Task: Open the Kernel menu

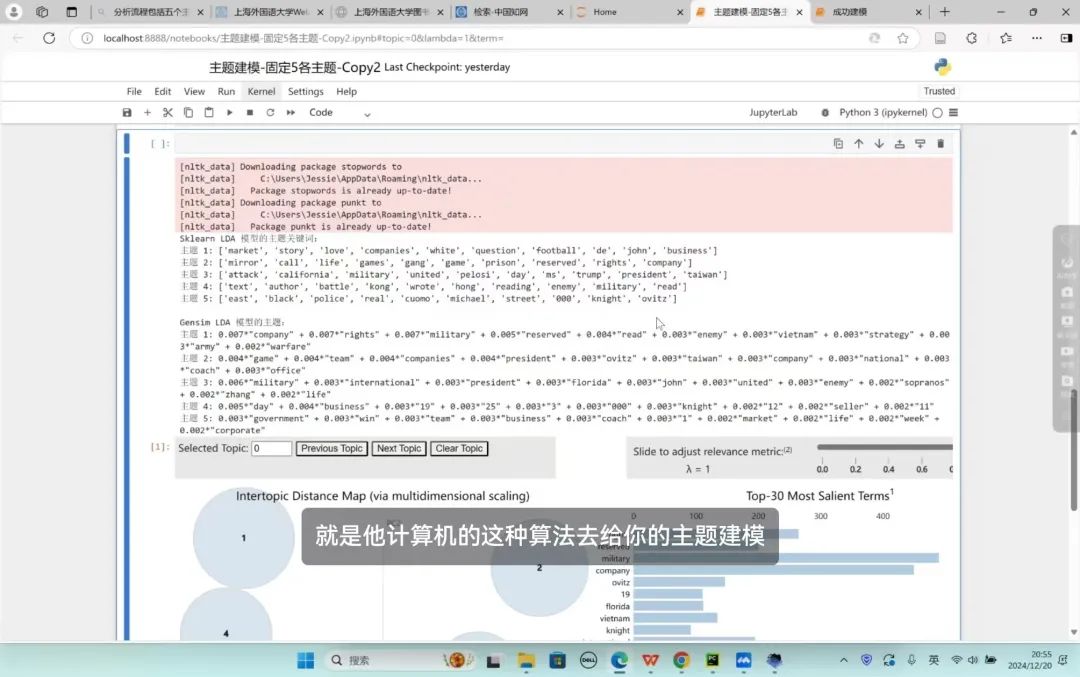Action: pos(261,91)
